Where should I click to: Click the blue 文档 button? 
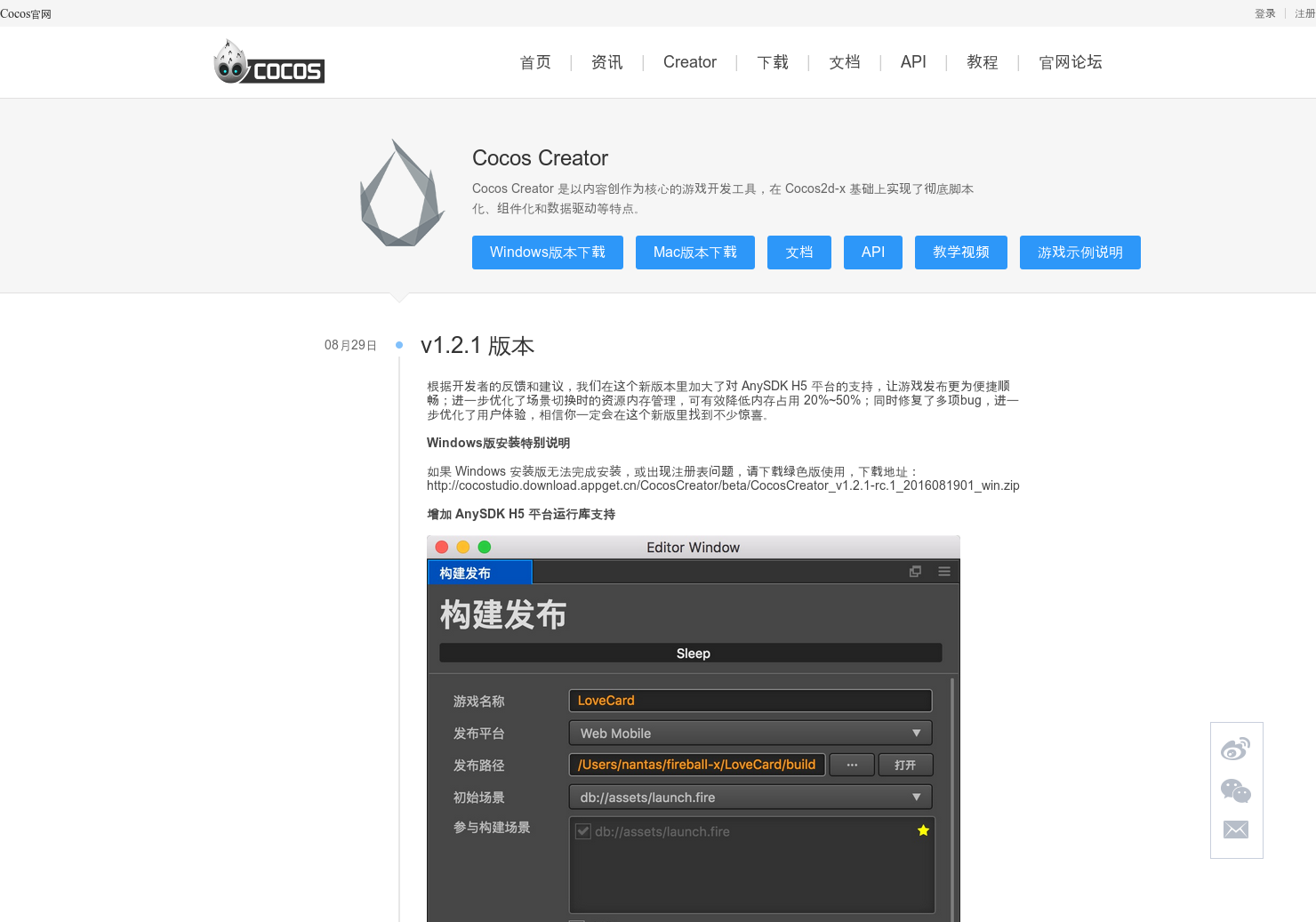(x=799, y=253)
